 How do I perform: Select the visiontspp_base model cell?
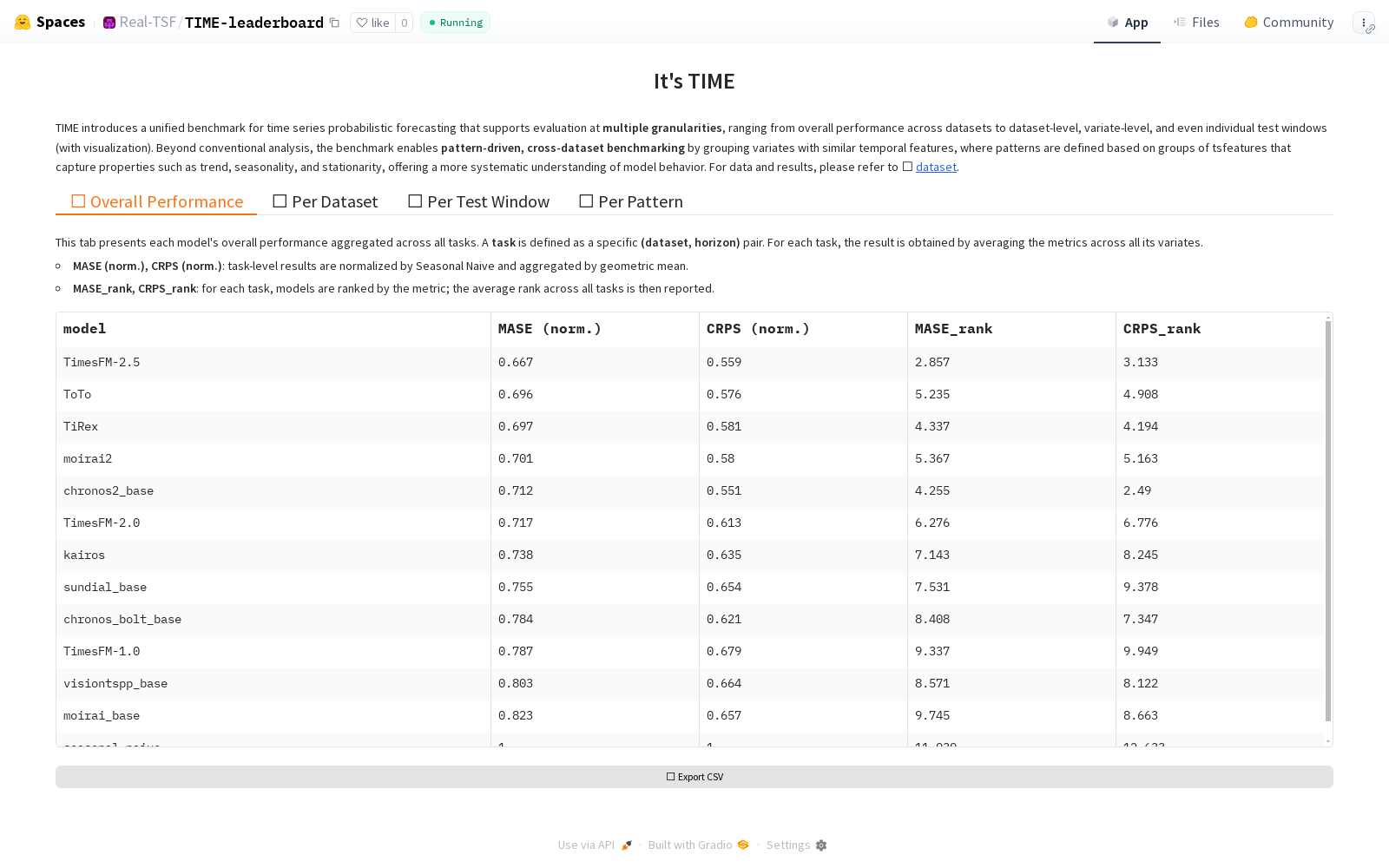(273, 684)
